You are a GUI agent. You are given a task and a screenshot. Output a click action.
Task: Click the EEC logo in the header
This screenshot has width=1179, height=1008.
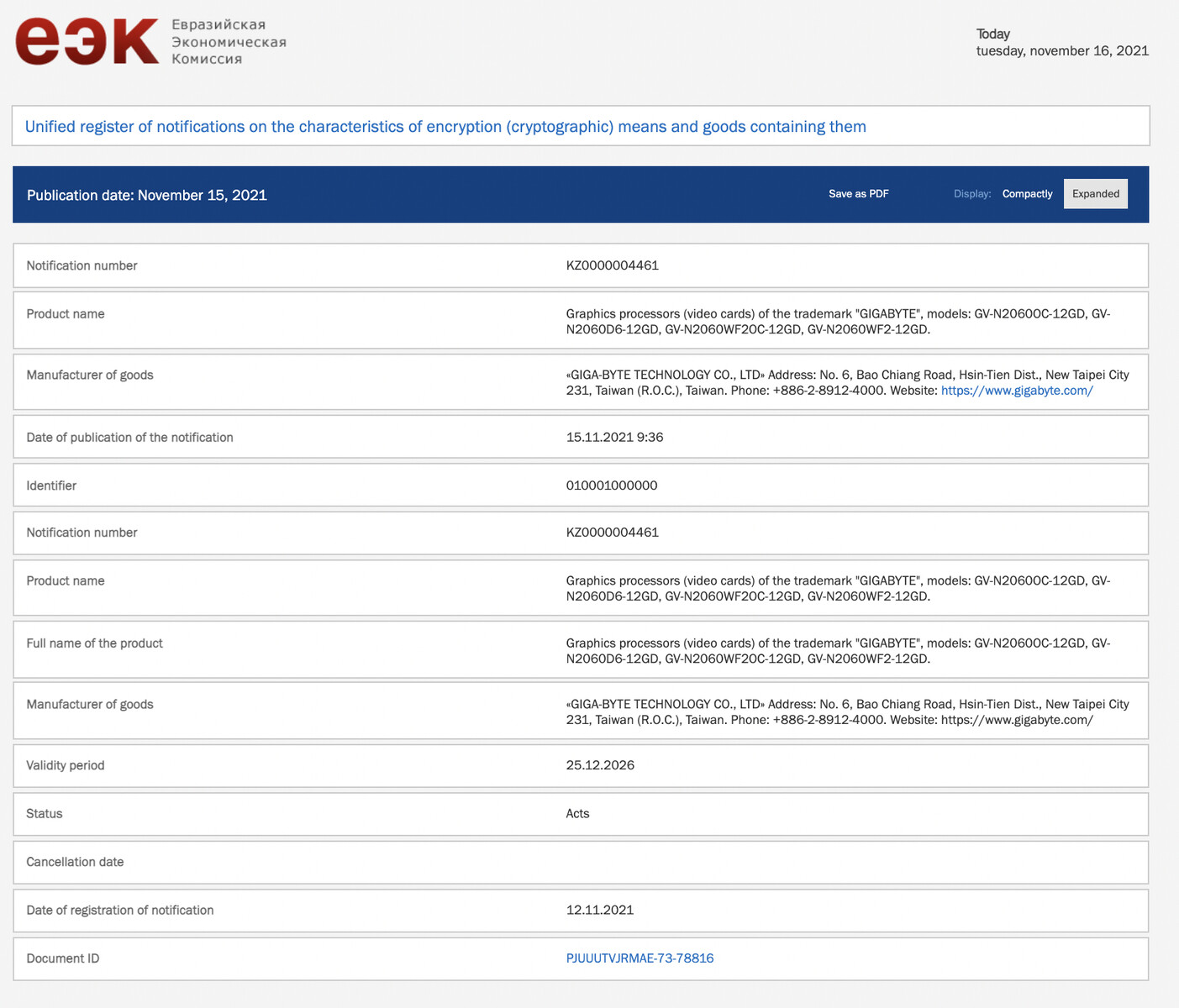coord(87,41)
